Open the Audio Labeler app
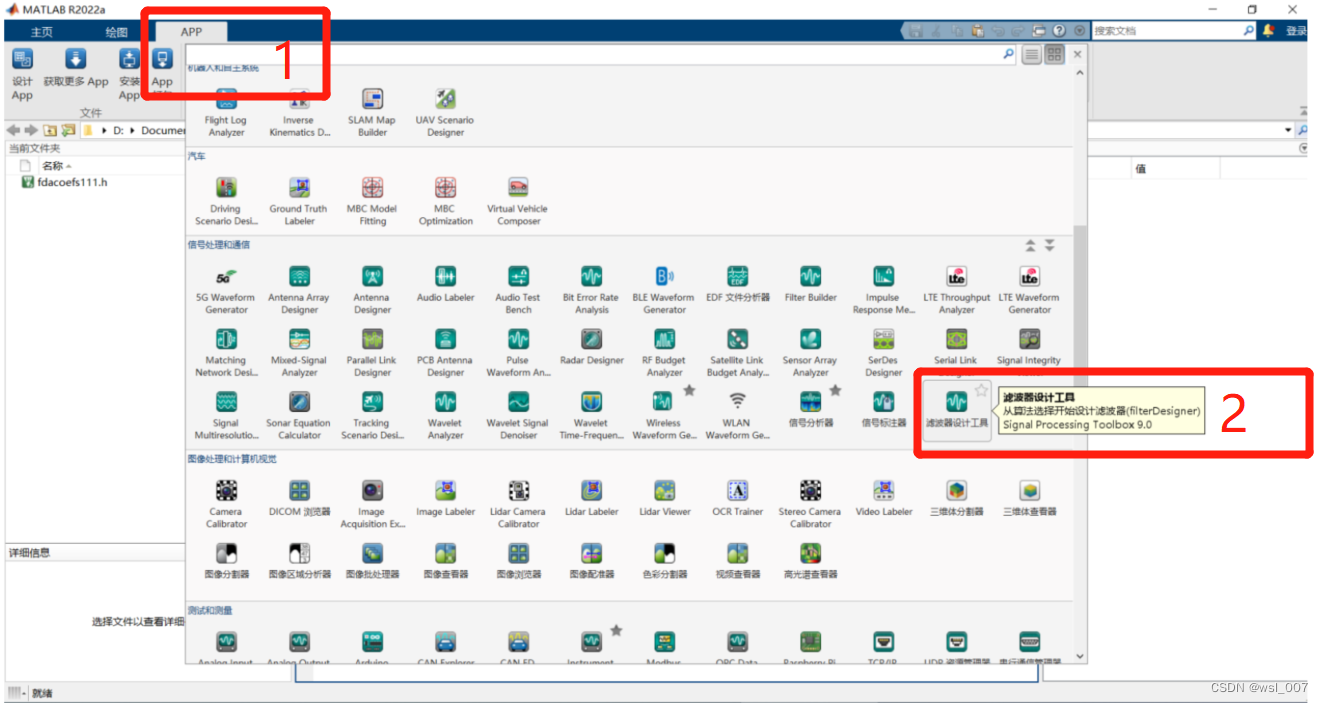This screenshot has height=703, width=1323. click(445, 284)
